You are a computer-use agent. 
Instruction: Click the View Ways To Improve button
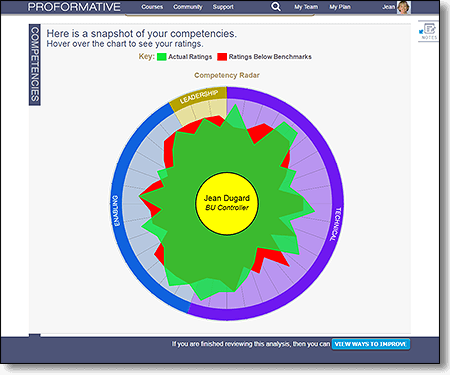(x=371, y=344)
